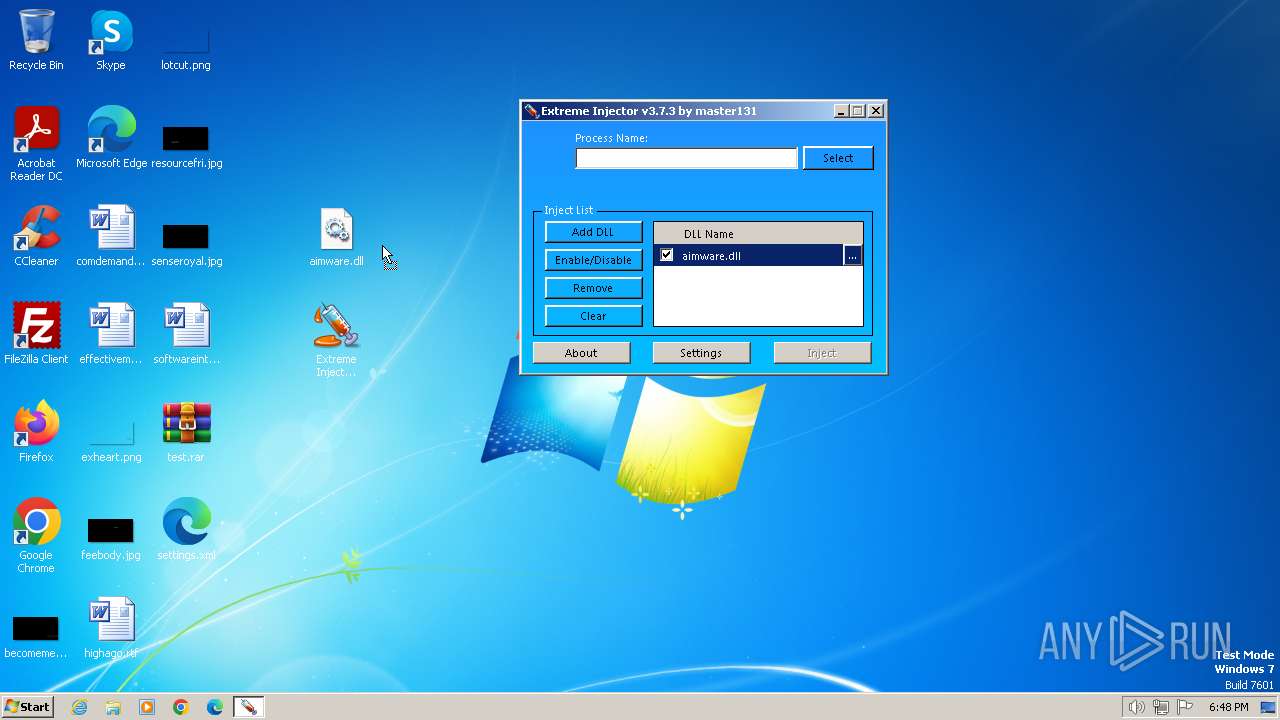Open Windows Explorer from the taskbar
The width and height of the screenshot is (1280, 720).
pyautogui.click(x=113, y=707)
